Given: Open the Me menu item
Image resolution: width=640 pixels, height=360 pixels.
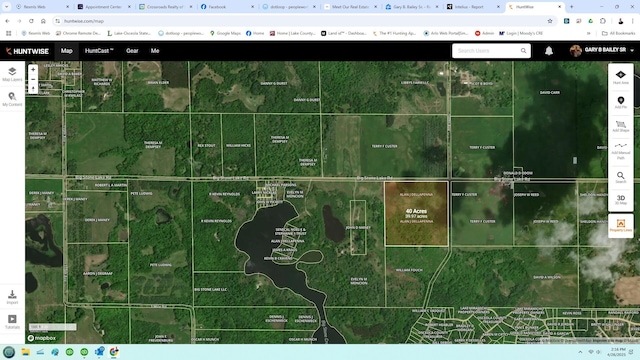Looking at the screenshot, I should (155, 51).
